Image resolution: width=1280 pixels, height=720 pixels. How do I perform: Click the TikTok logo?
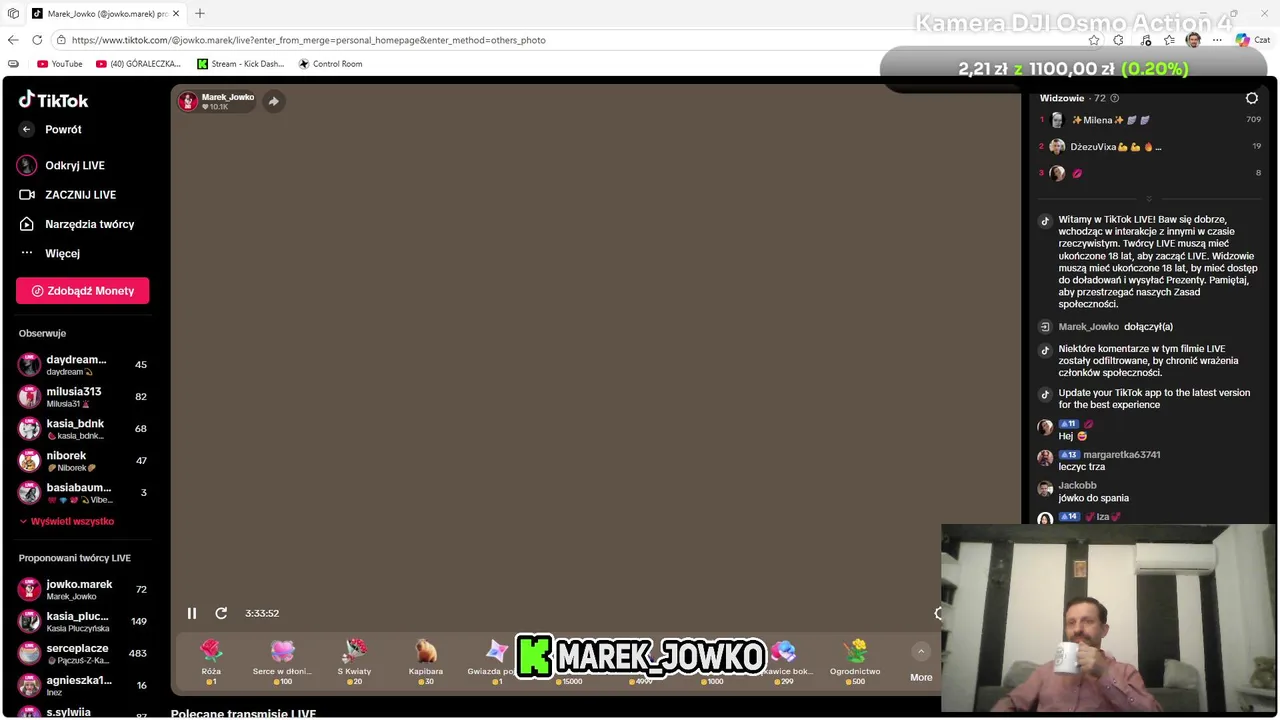54,100
